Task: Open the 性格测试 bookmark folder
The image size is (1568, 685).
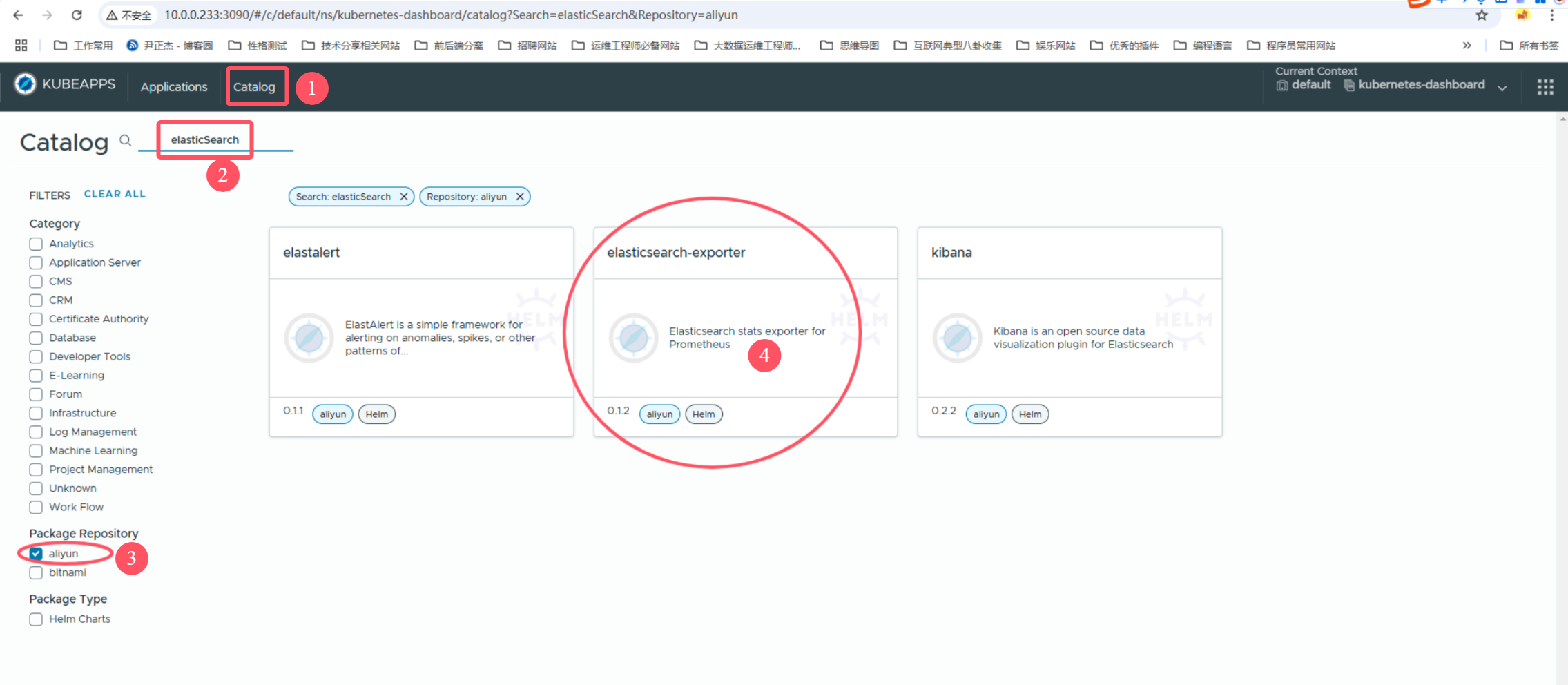Action: coord(258,46)
